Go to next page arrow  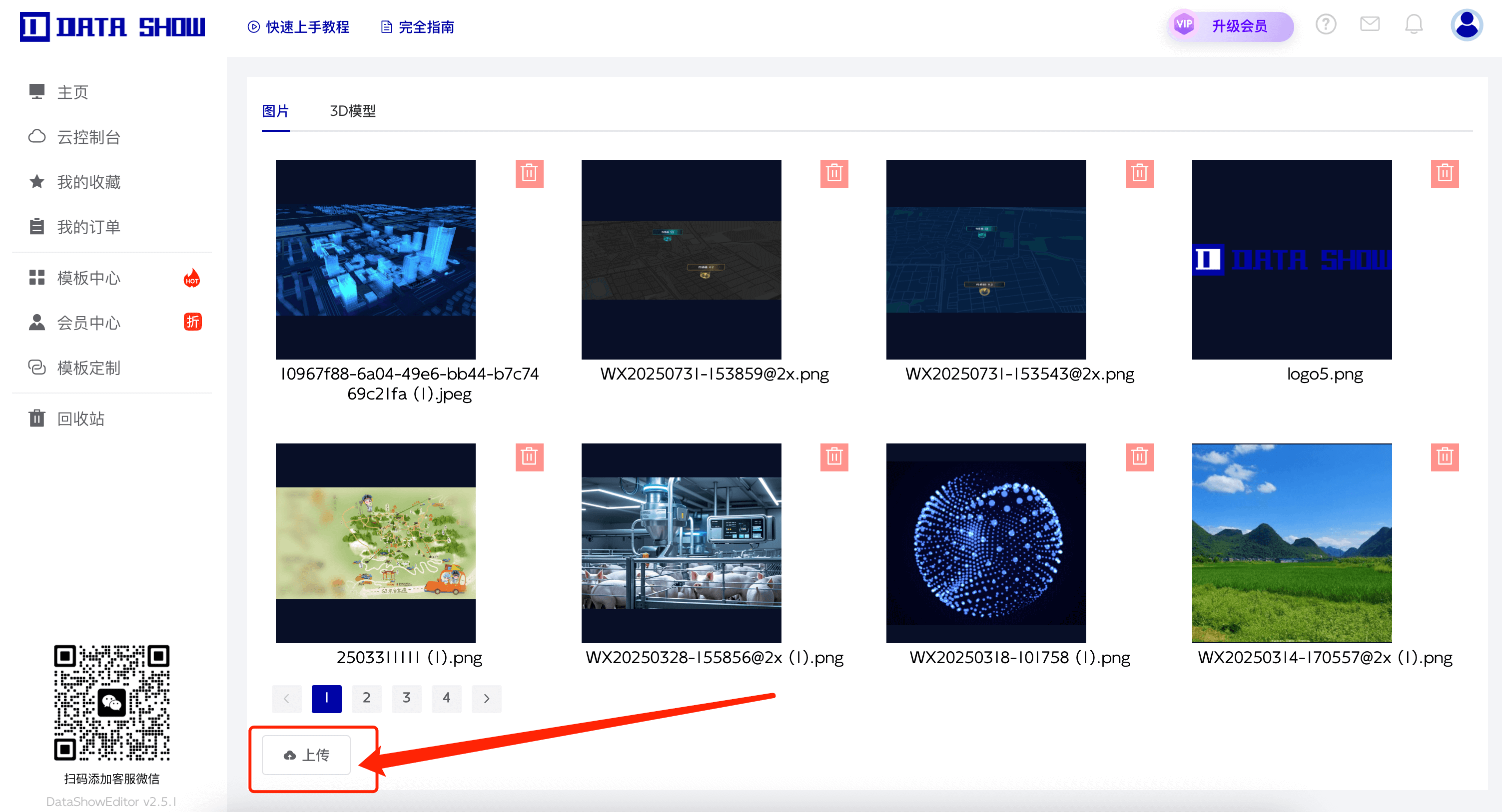pyautogui.click(x=486, y=698)
